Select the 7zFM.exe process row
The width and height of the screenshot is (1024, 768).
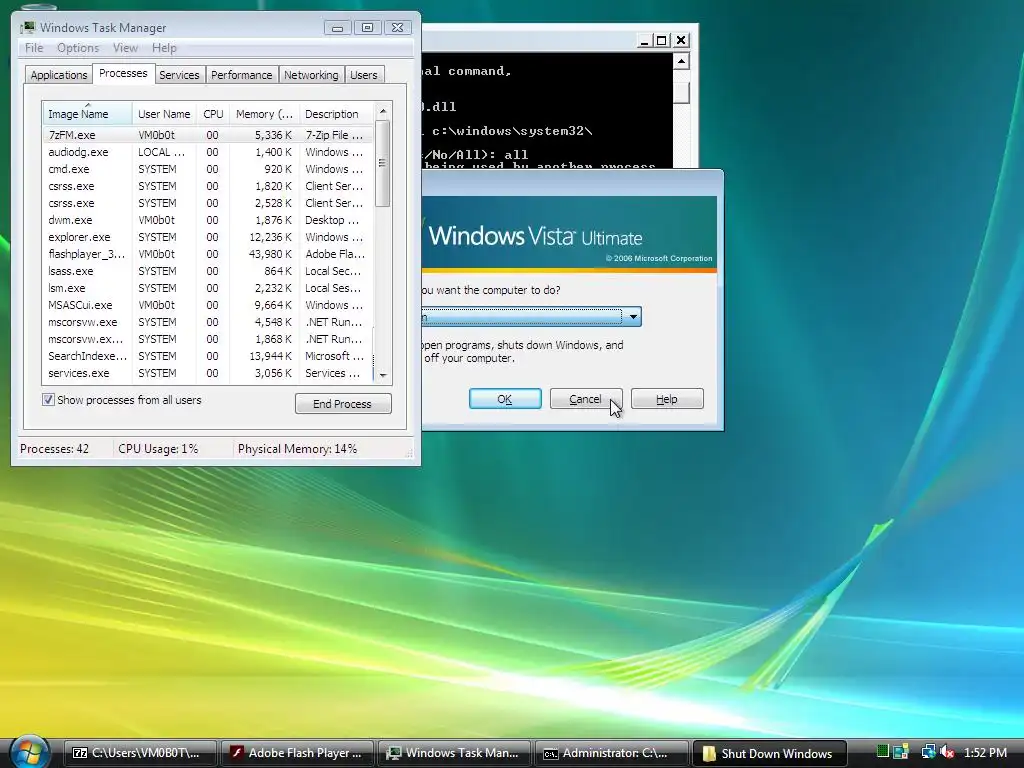(208, 135)
